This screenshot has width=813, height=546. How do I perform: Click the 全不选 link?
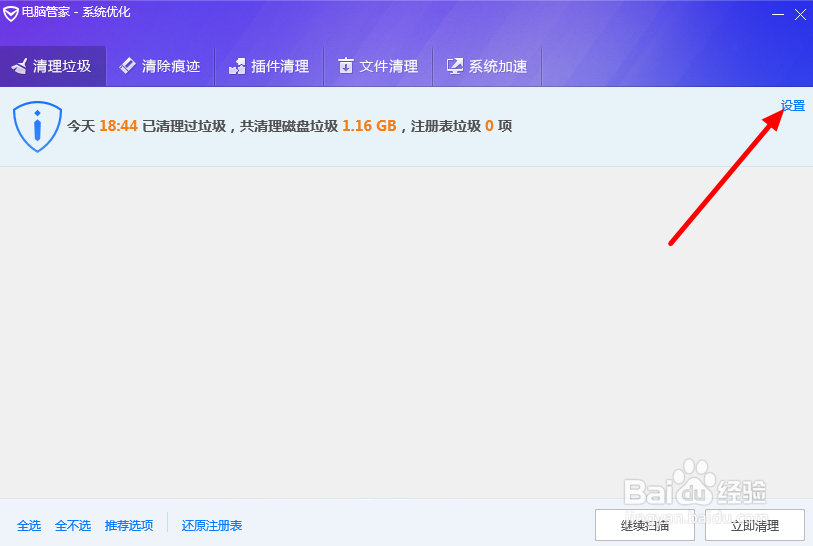pyautogui.click(x=73, y=526)
